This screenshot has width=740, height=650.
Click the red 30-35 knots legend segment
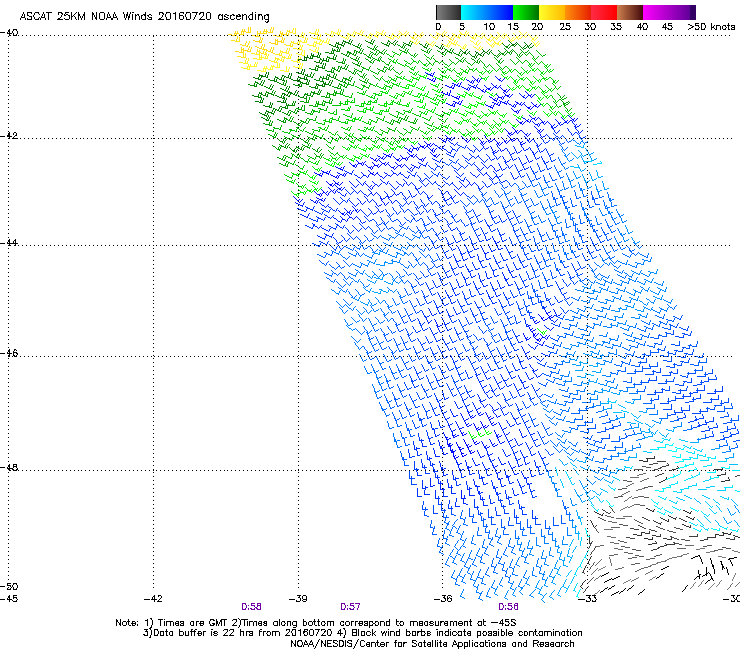click(604, 12)
